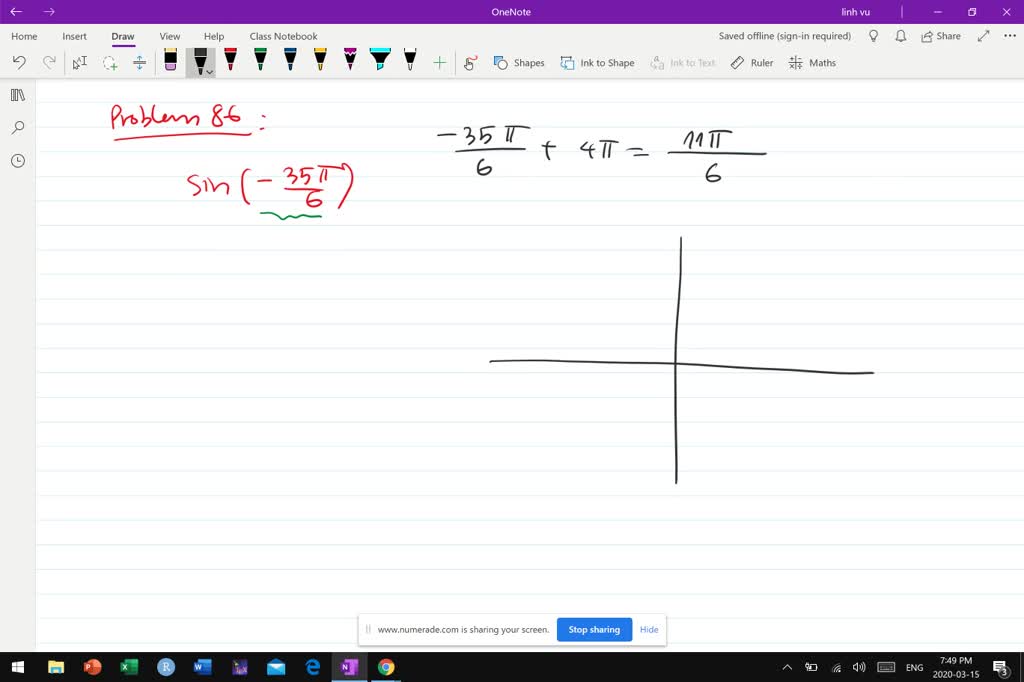The height and width of the screenshot is (682, 1024).
Task: Click the Undo arrow icon
Action: tap(19, 63)
